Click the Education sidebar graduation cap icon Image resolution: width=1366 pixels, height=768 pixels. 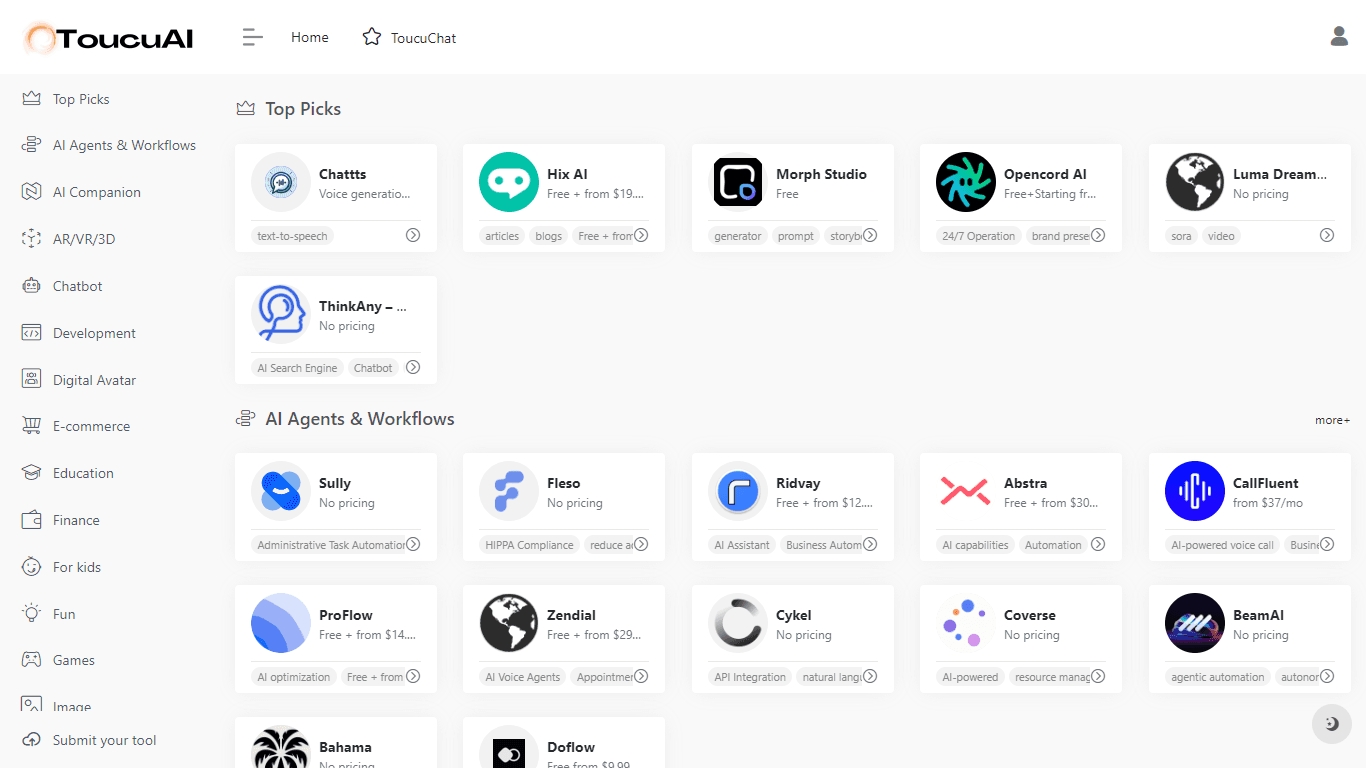32,473
